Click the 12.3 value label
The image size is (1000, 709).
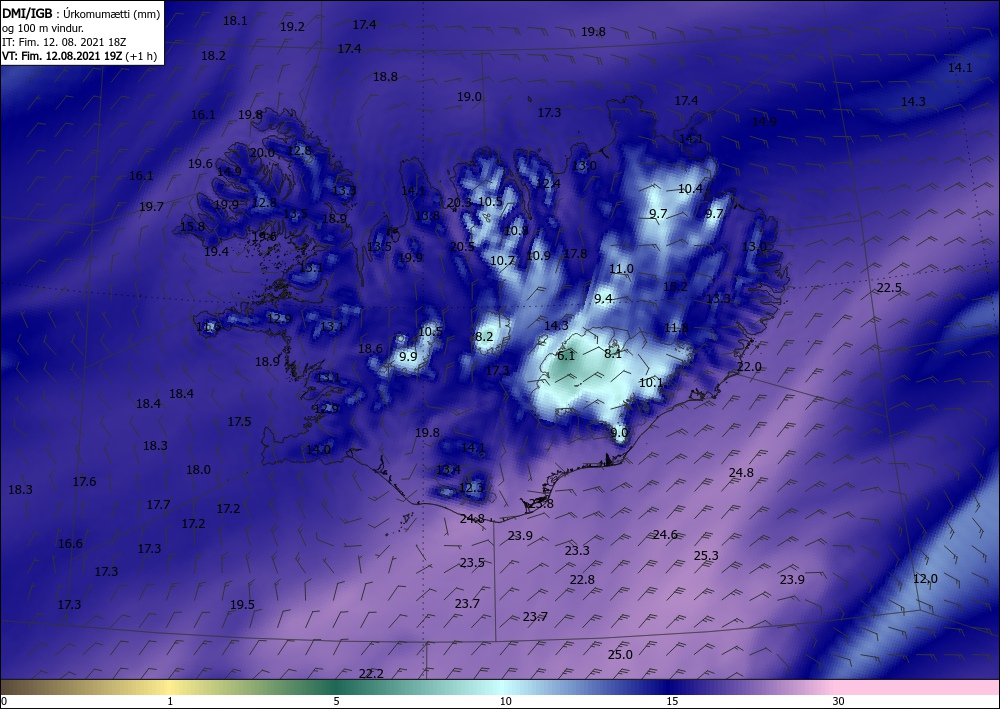coord(471,488)
